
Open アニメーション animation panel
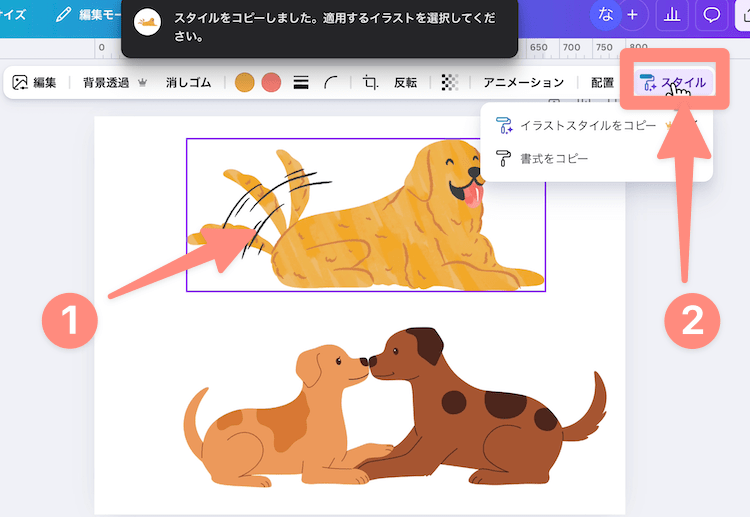point(524,83)
